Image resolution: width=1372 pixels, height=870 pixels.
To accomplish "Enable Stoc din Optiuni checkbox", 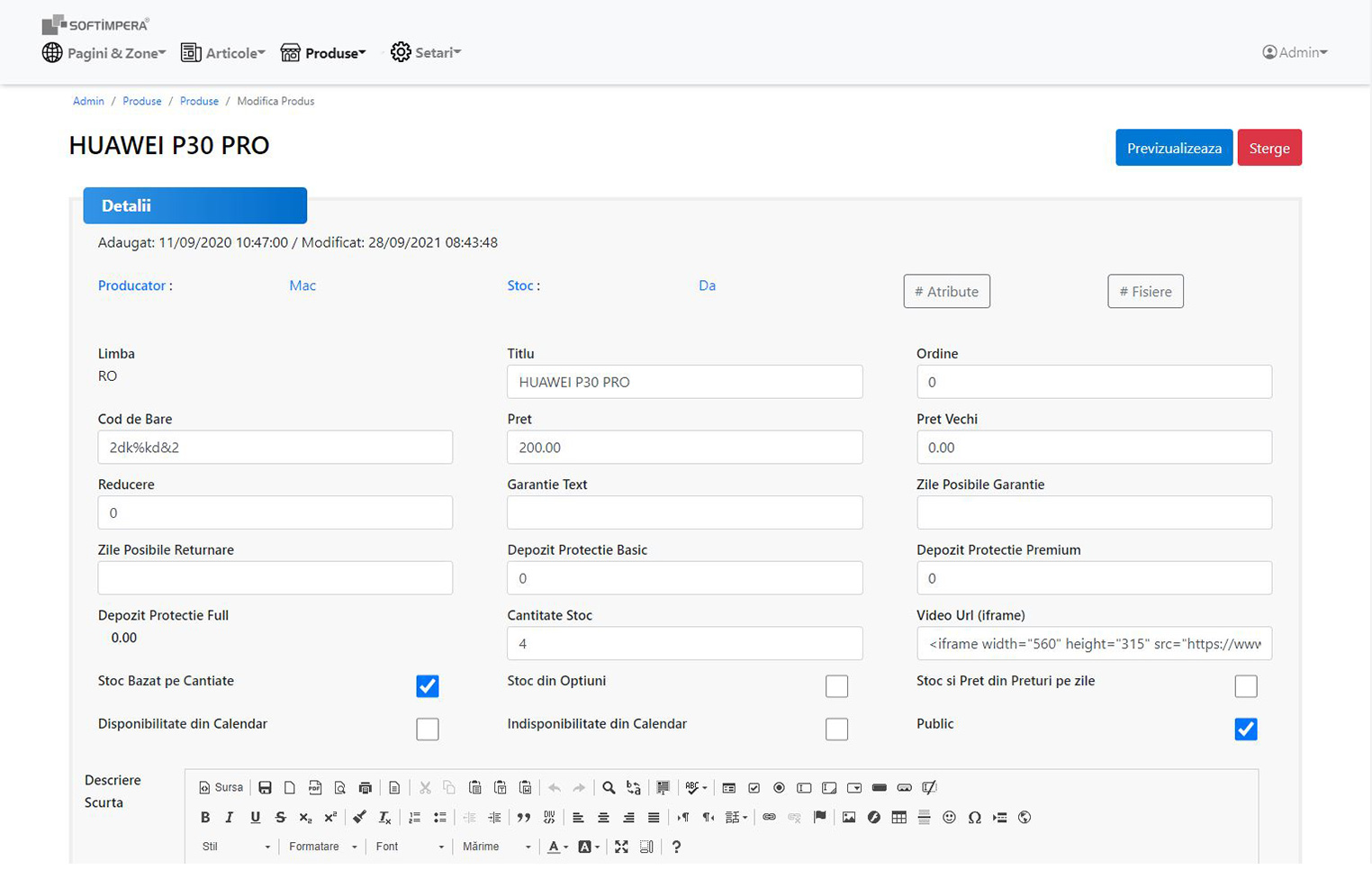I will click(836, 686).
